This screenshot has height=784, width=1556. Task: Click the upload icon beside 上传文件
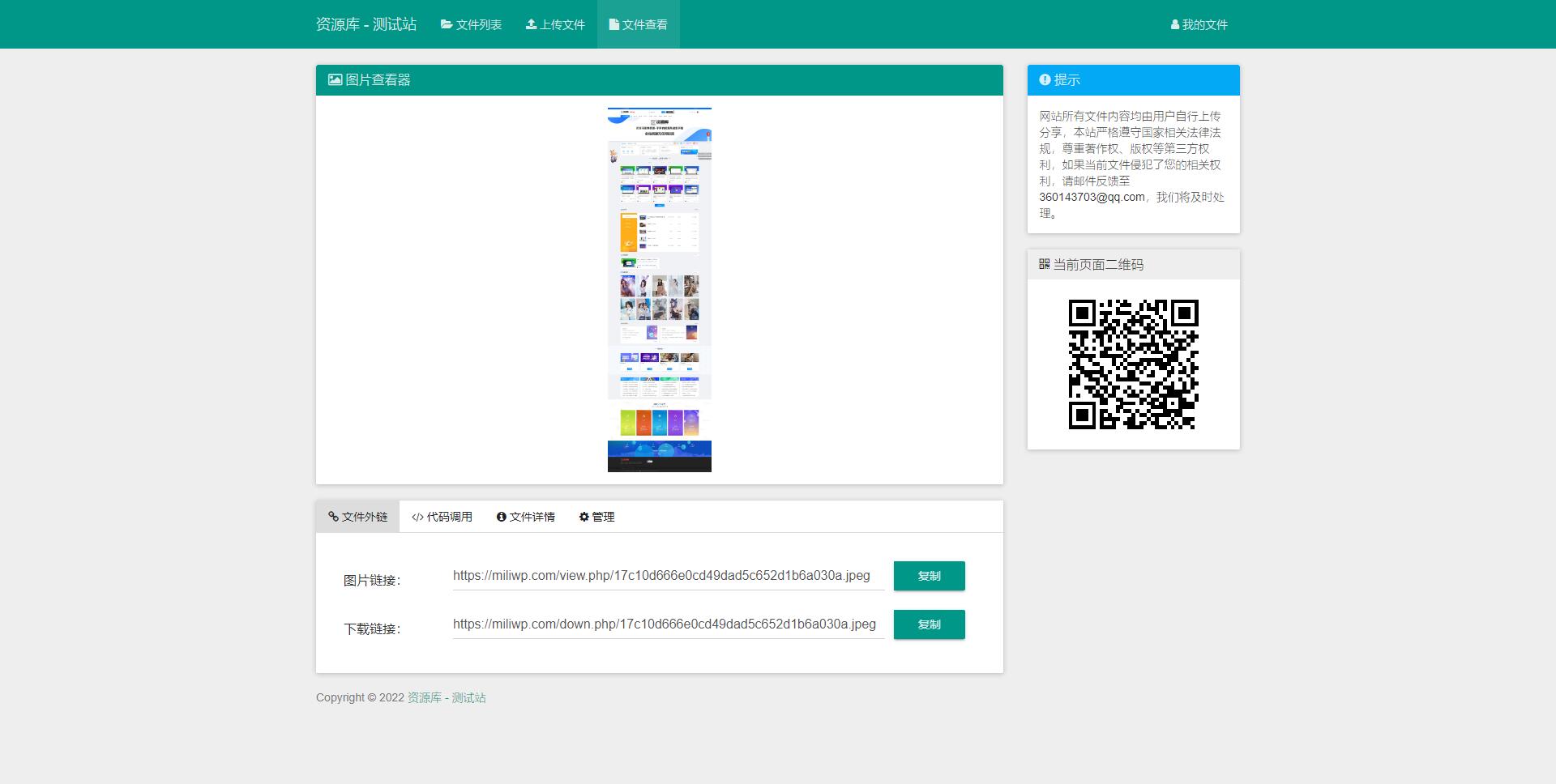point(531,24)
